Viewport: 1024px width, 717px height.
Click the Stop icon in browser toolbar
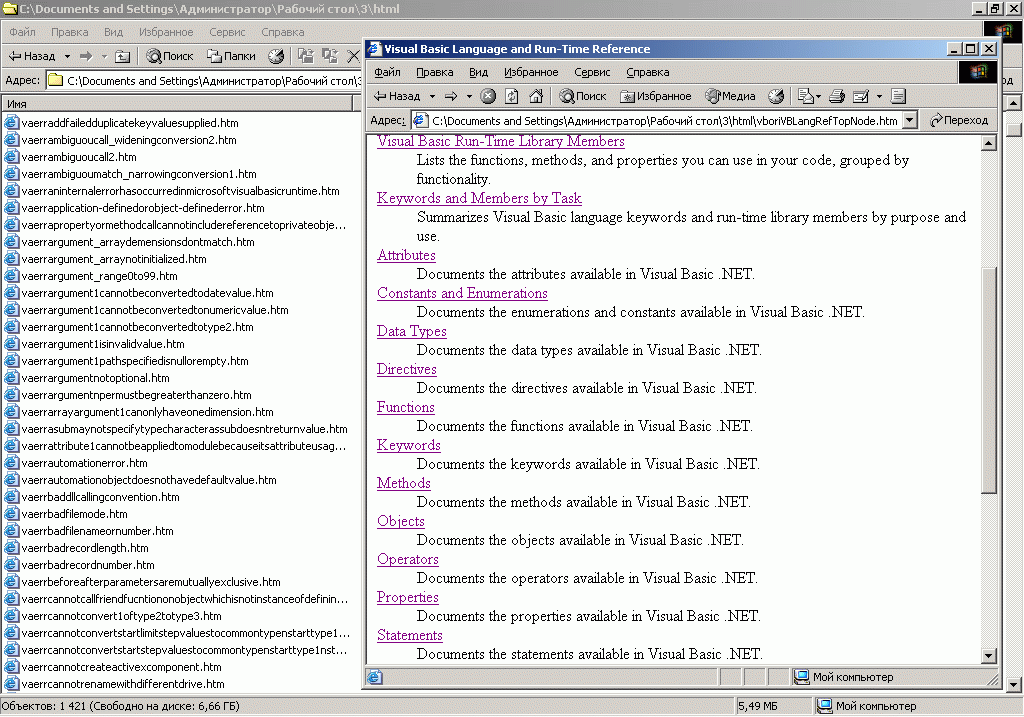click(488, 96)
